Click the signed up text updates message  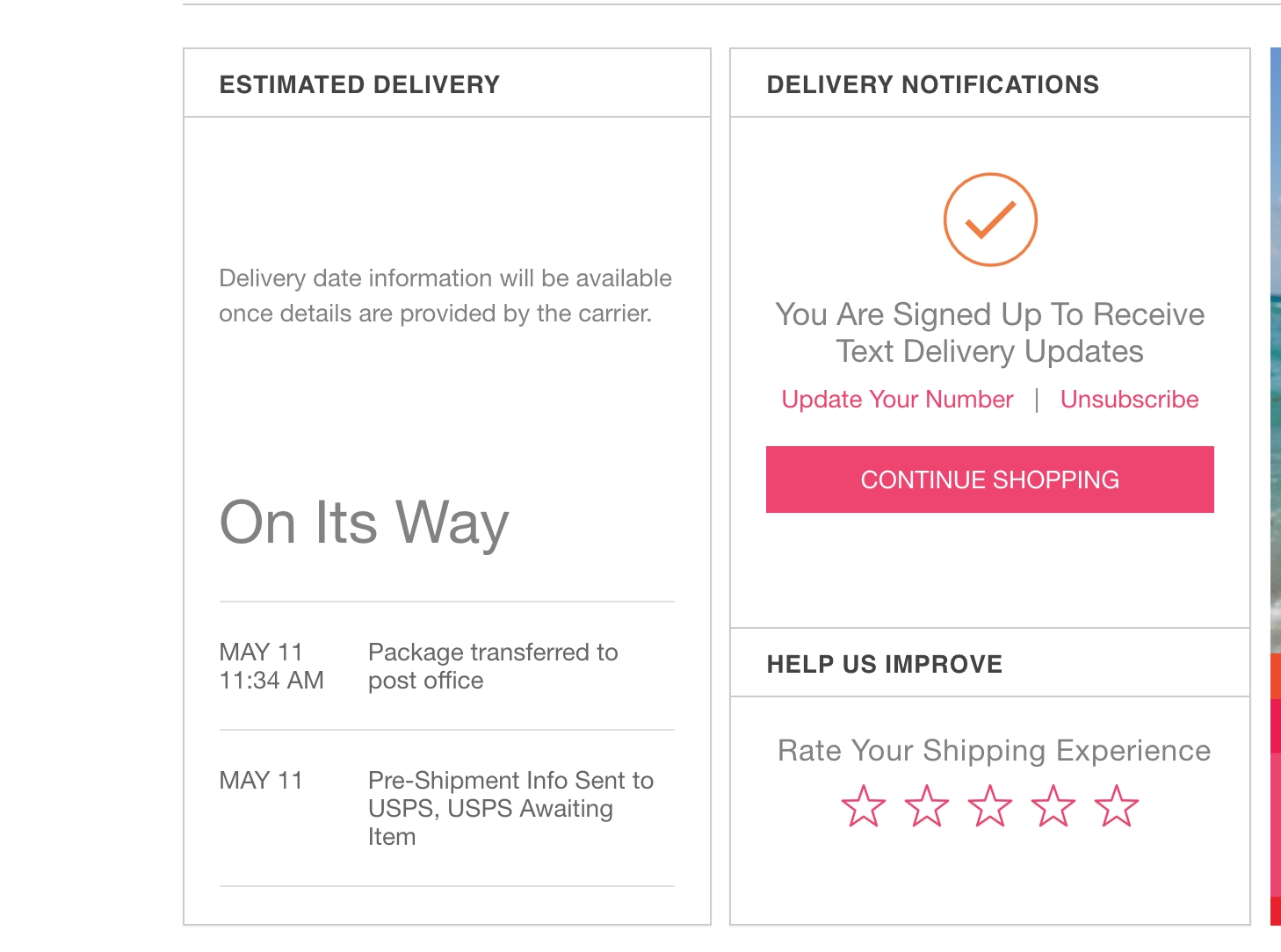coord(989,333)
